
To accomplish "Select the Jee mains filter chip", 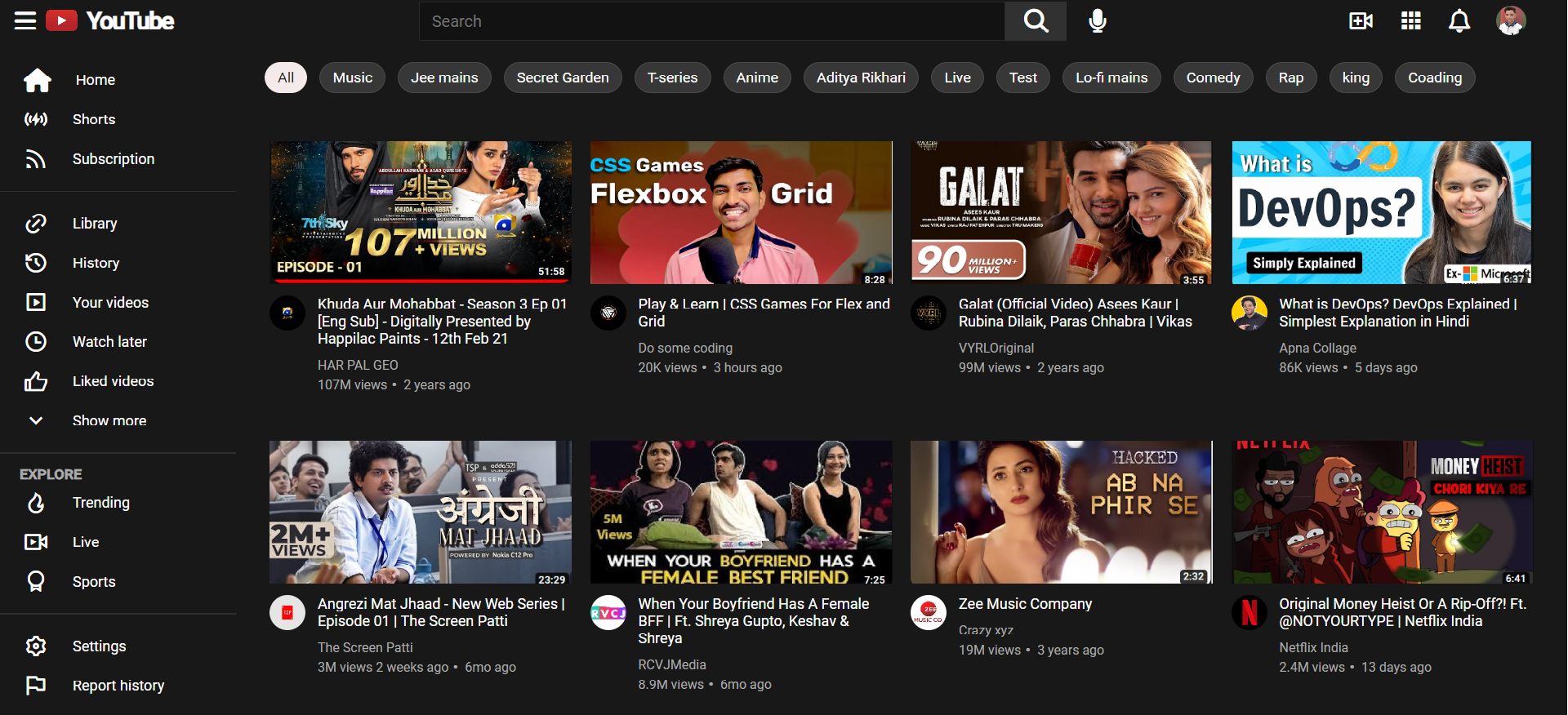I will pyautogui.click(x=444, y=78).
